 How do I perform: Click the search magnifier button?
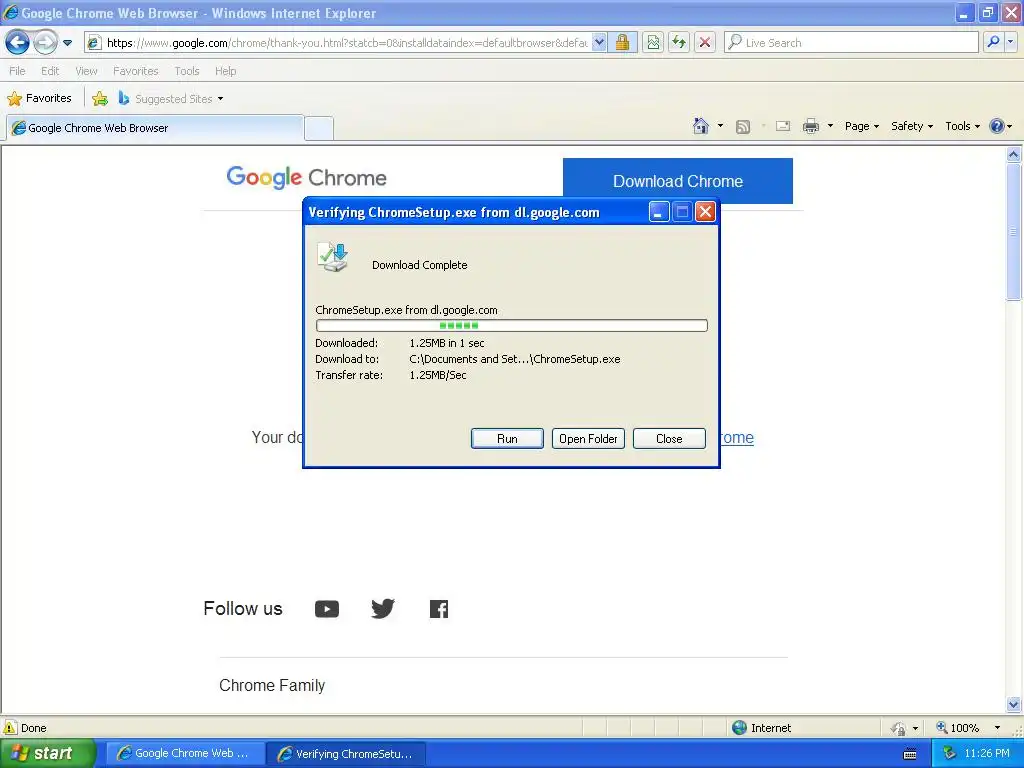coord(993,42)
